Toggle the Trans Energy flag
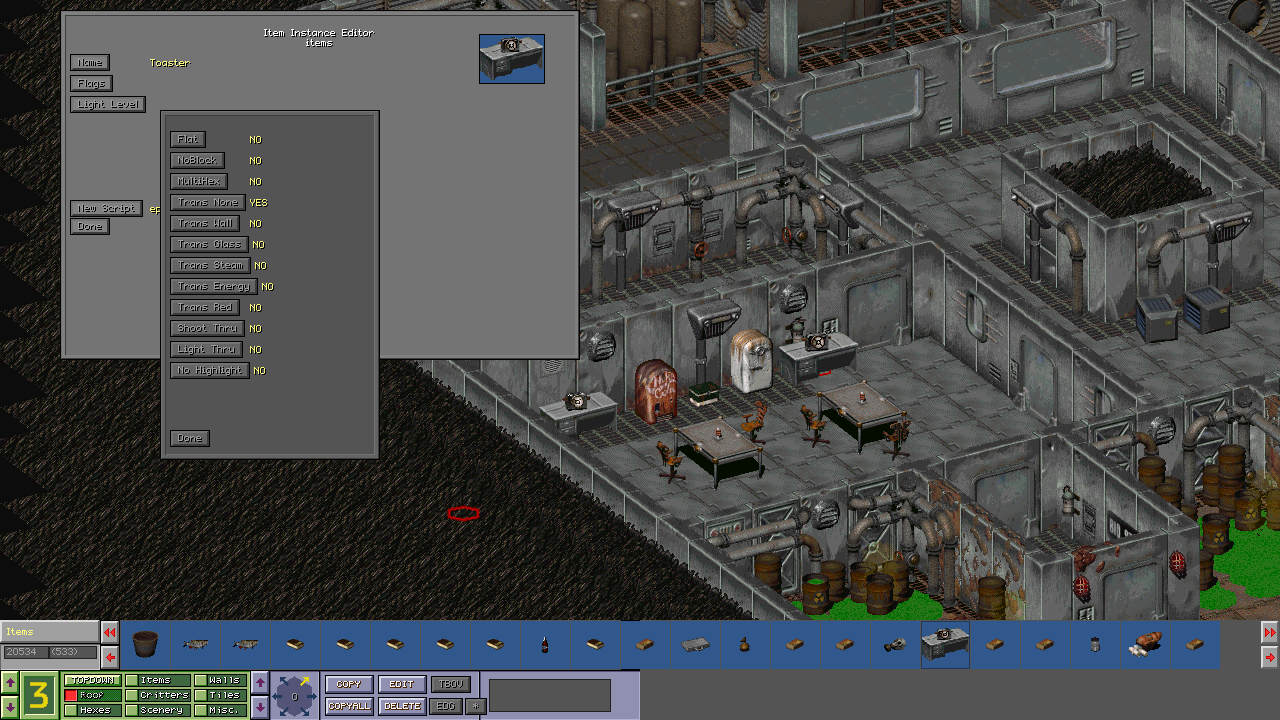 (214, 286)
